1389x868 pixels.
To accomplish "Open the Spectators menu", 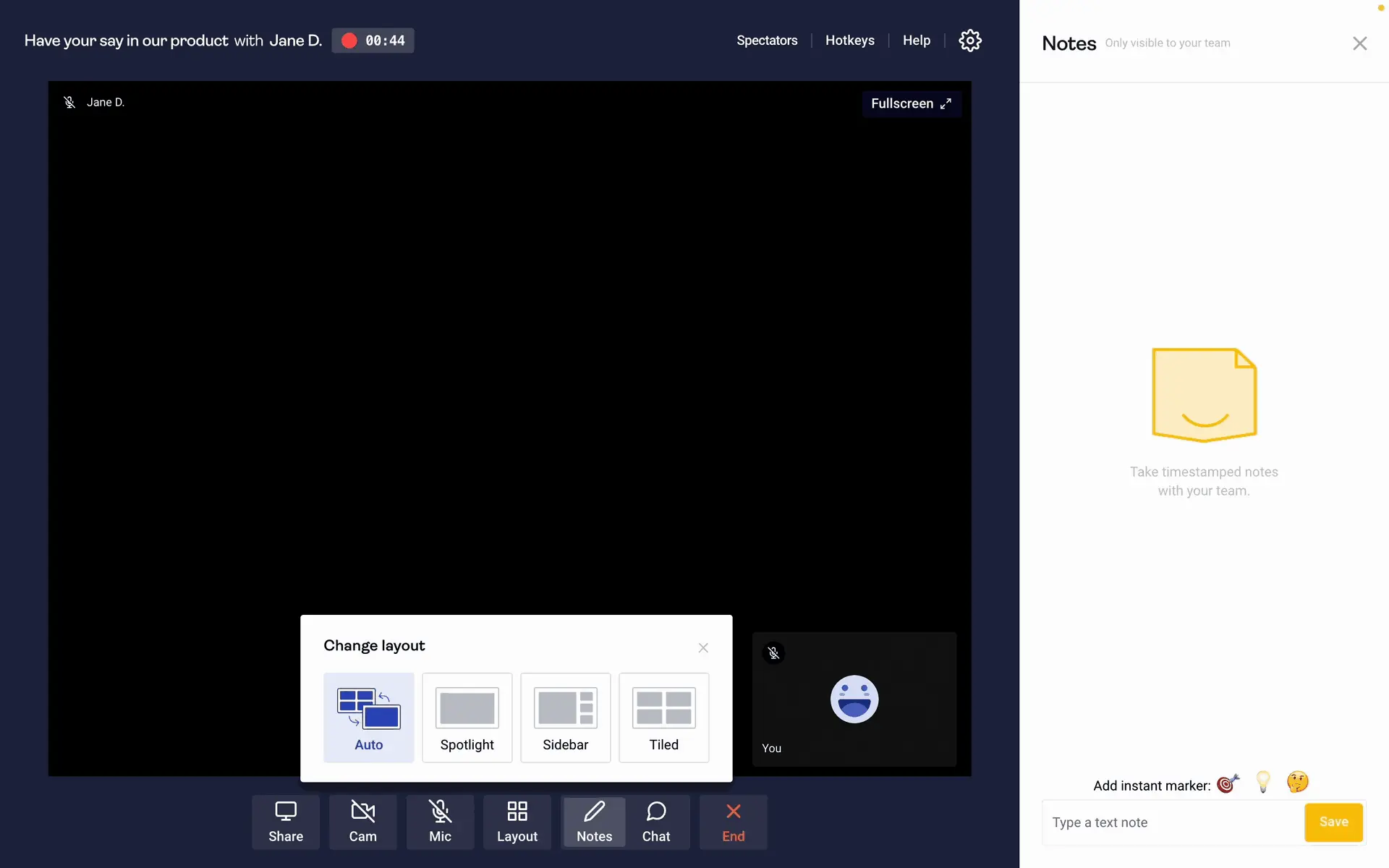I will pyautogui.click(x=767, y=41).
